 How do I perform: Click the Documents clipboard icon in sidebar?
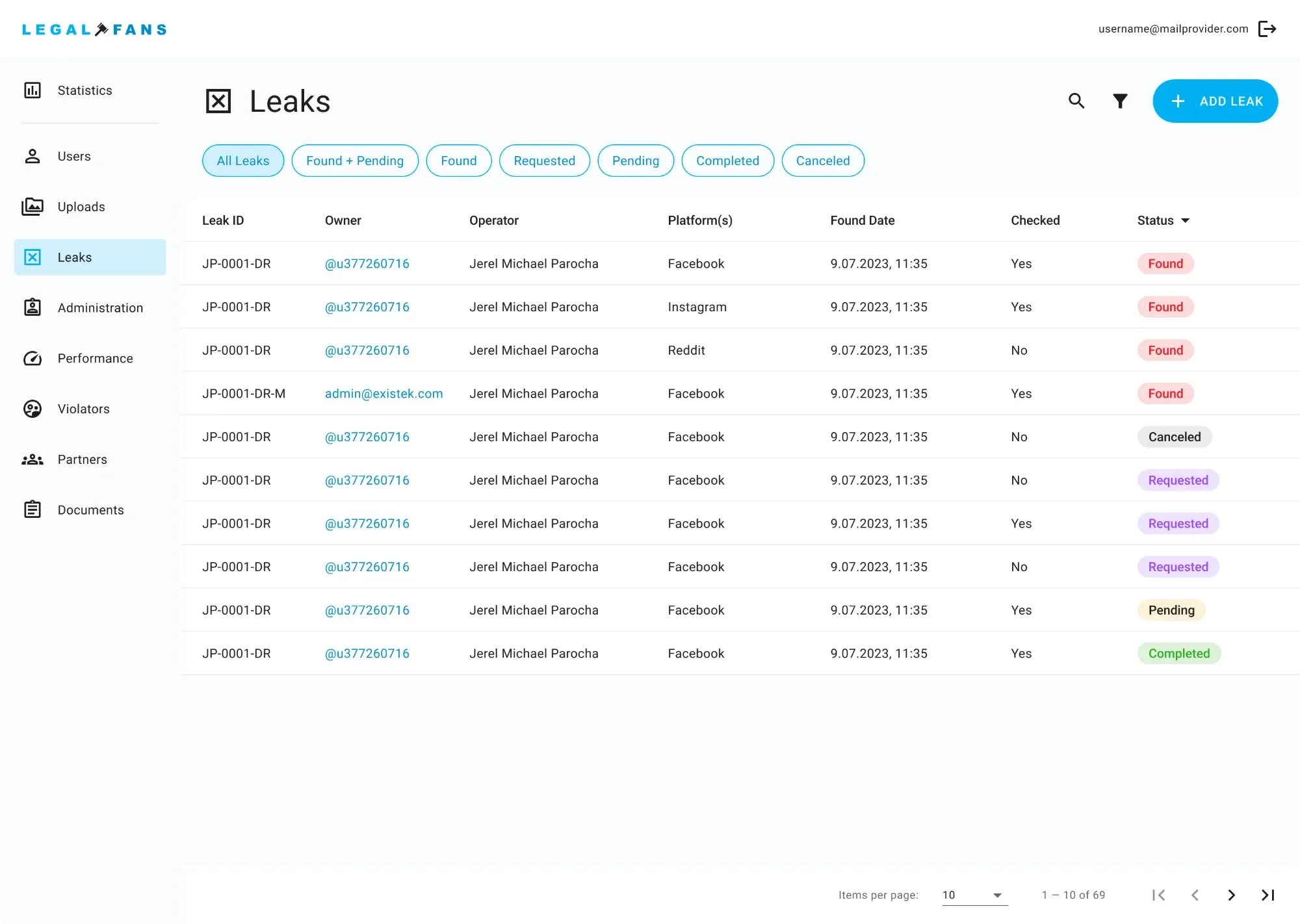coord(32,509)
